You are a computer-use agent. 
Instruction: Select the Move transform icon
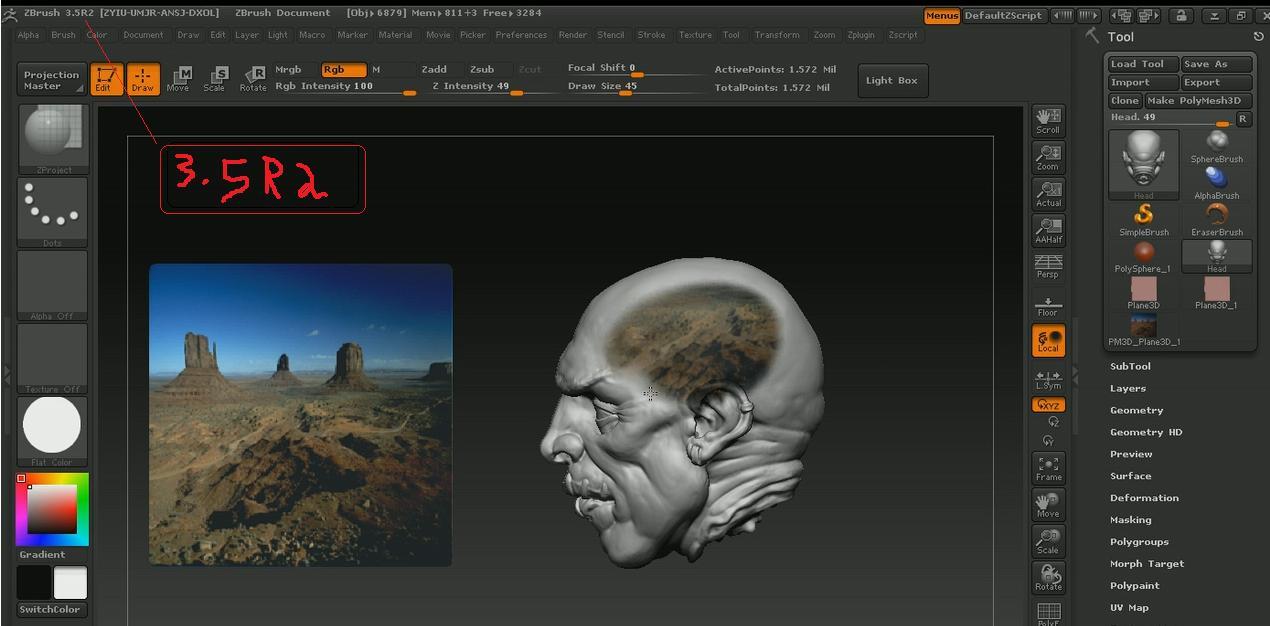point(178,79)
